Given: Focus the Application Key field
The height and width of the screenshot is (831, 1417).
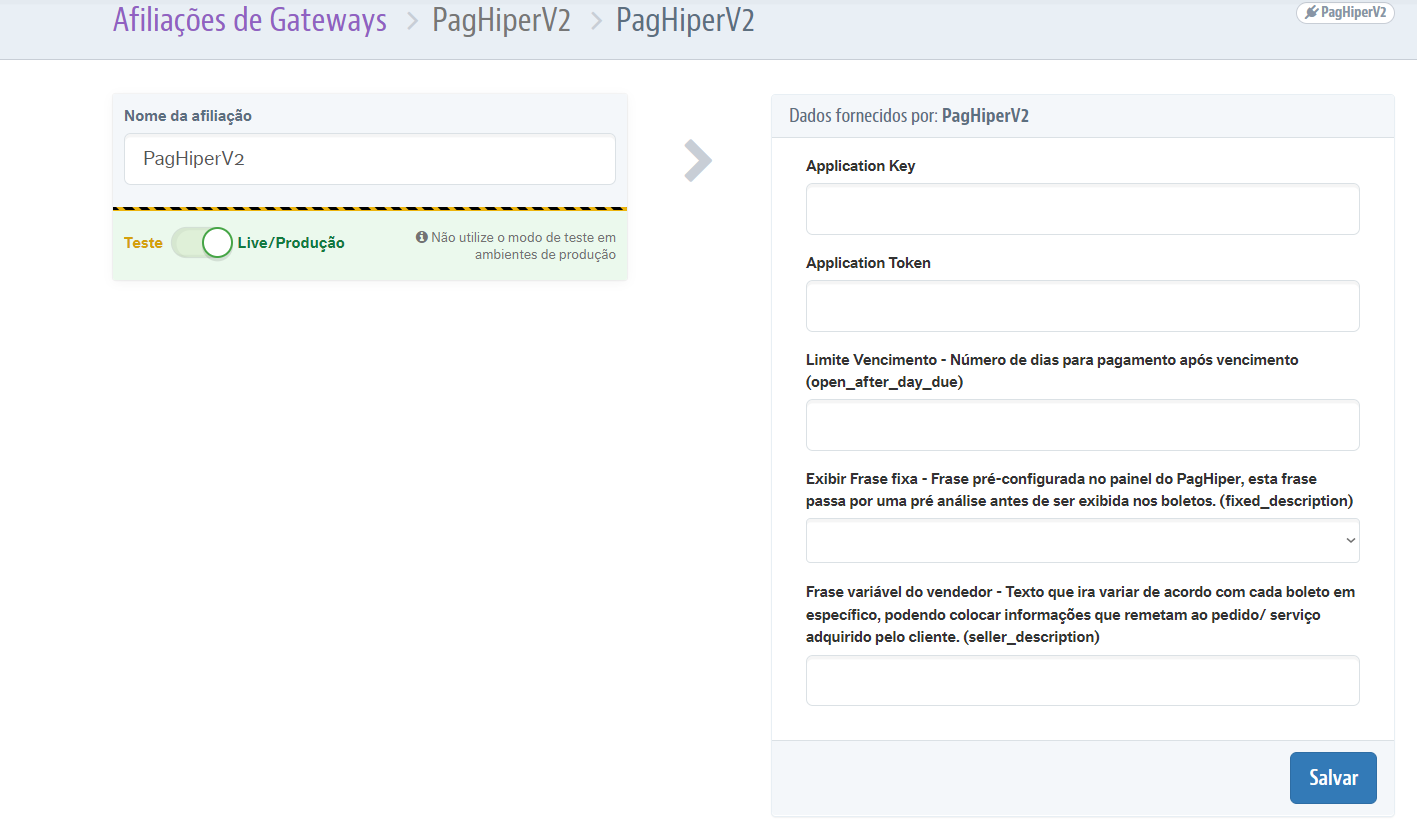Looking at the screenshot, I should pos(1083,209).
